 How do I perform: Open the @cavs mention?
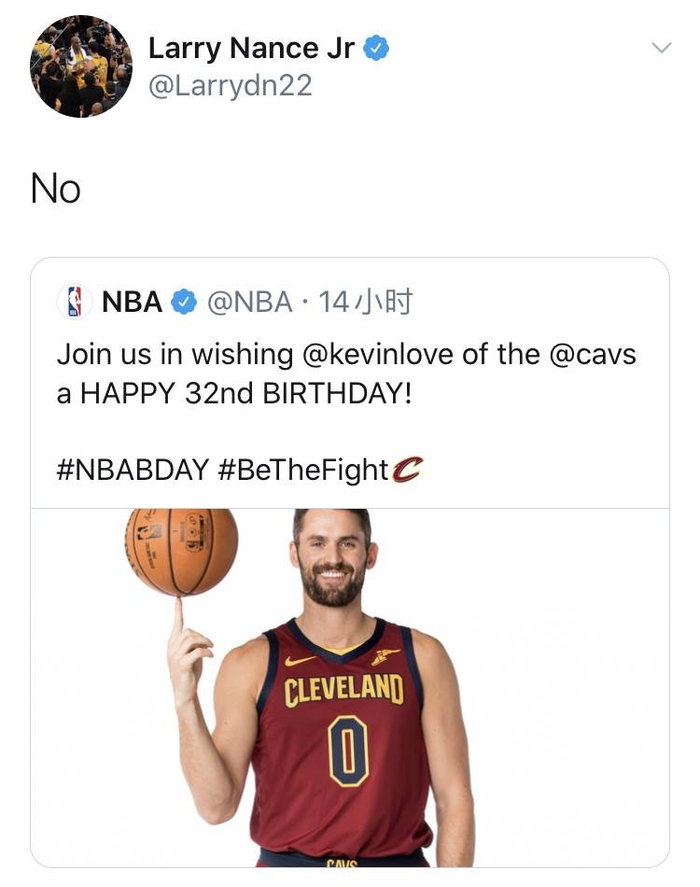[593, 354]
